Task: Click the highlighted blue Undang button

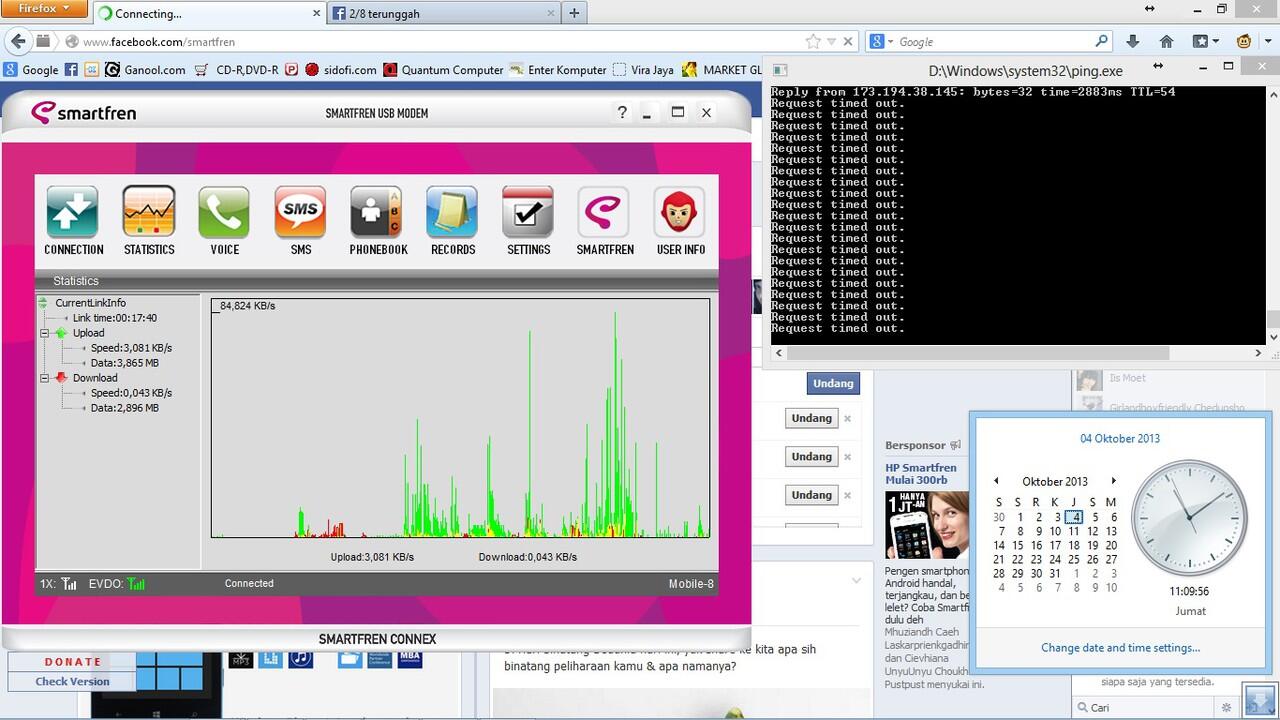Action: [833, 383]
